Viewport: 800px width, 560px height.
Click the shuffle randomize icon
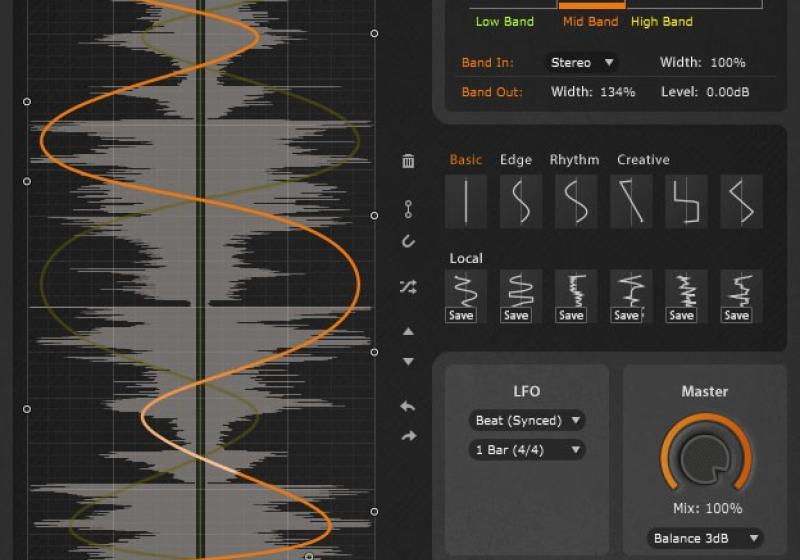coord(408,287)
